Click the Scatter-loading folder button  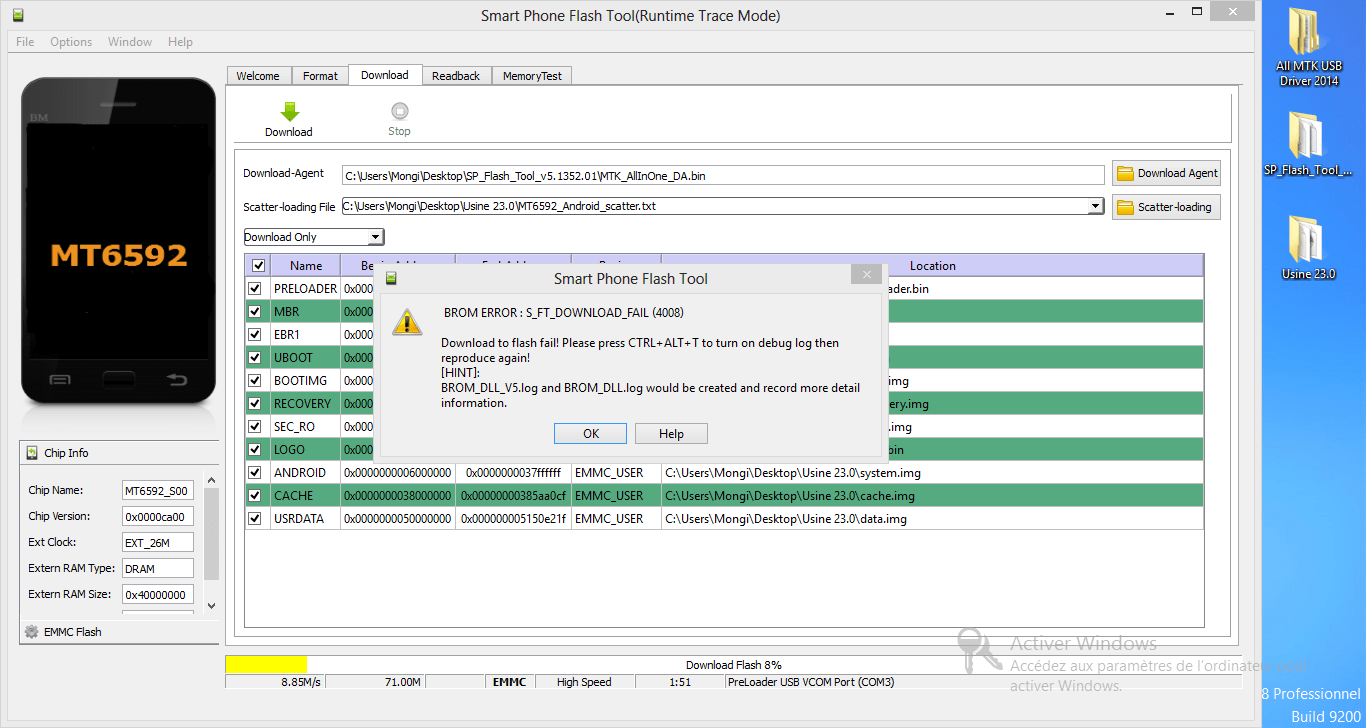point(1166,207)
